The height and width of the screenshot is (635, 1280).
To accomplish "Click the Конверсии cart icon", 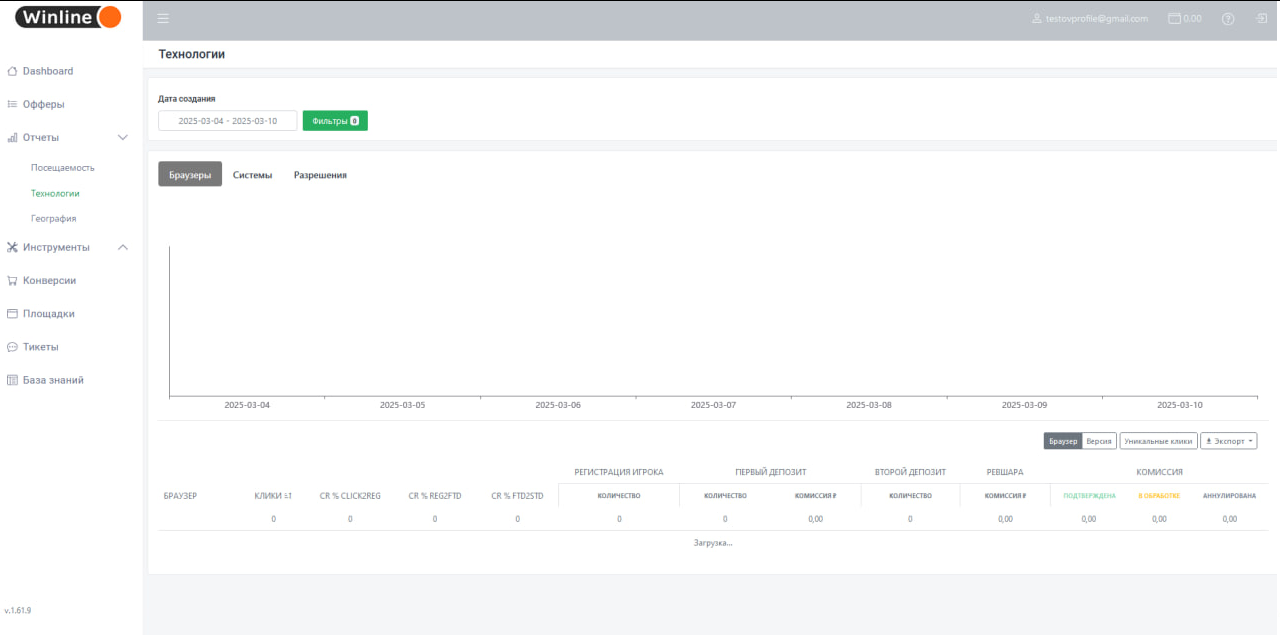I will pos(13,281).
